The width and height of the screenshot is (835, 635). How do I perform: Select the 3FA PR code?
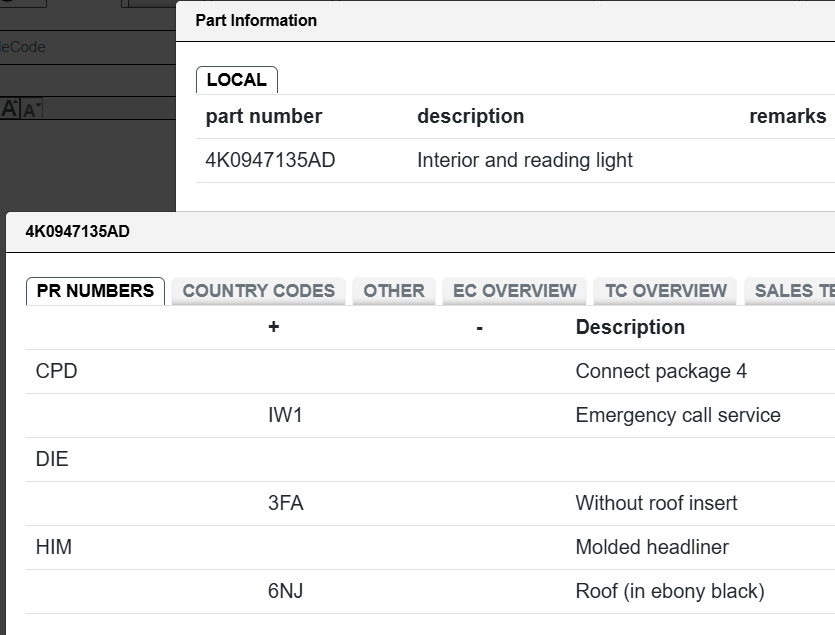[285, 503]
